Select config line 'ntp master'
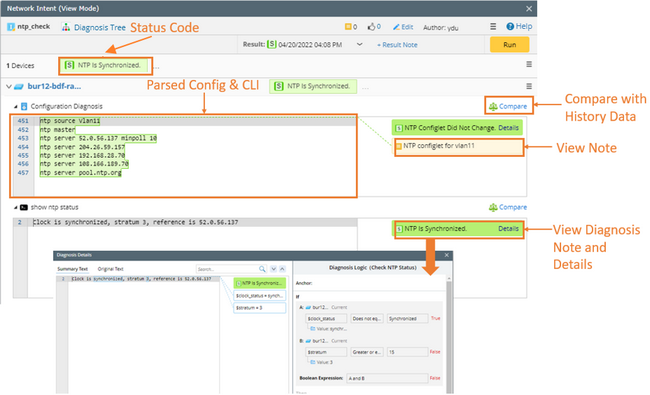 57,130
